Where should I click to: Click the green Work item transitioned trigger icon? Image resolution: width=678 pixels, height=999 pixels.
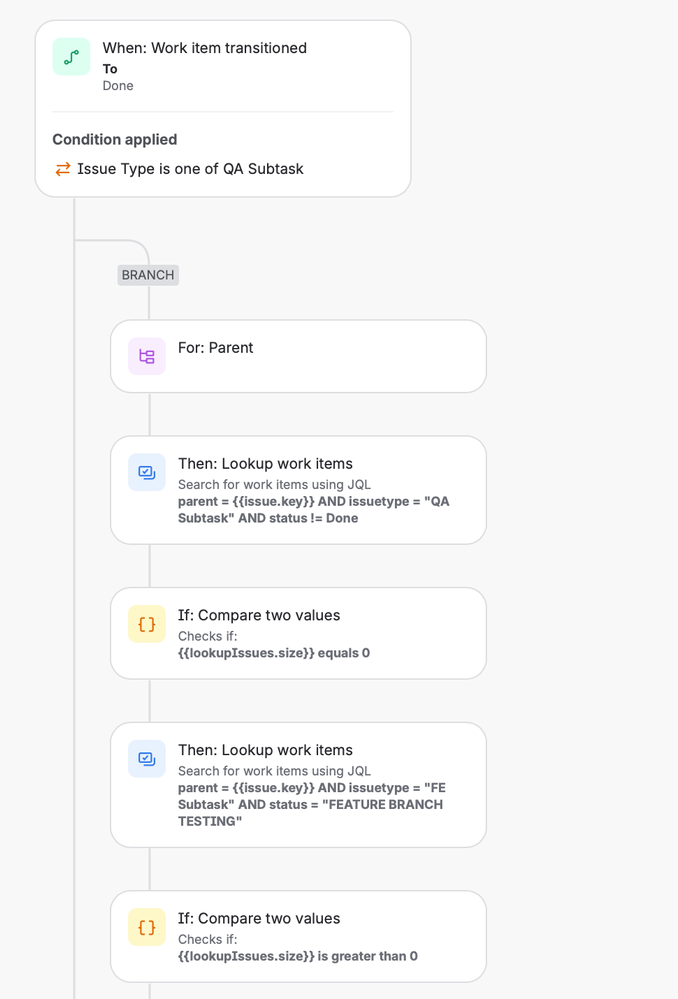point(70,57)
